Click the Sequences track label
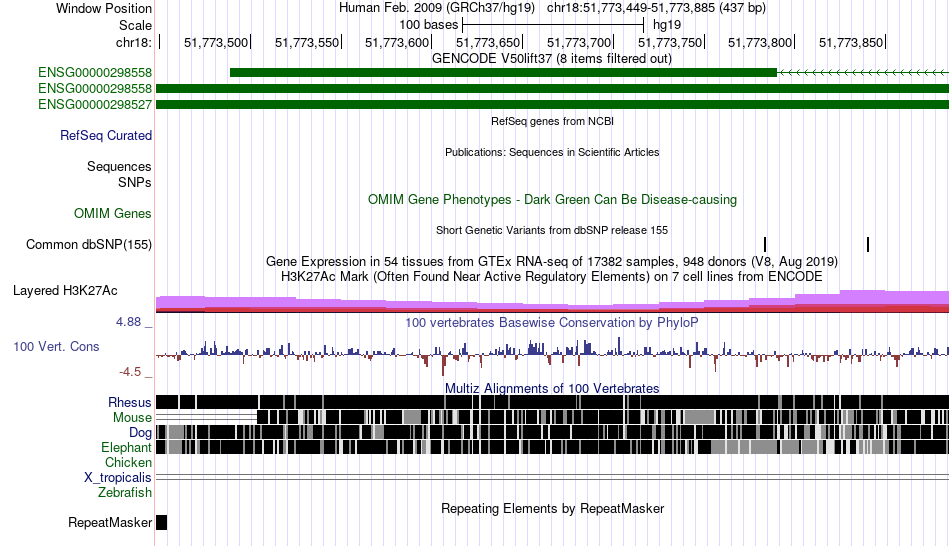 click(119, 166)
